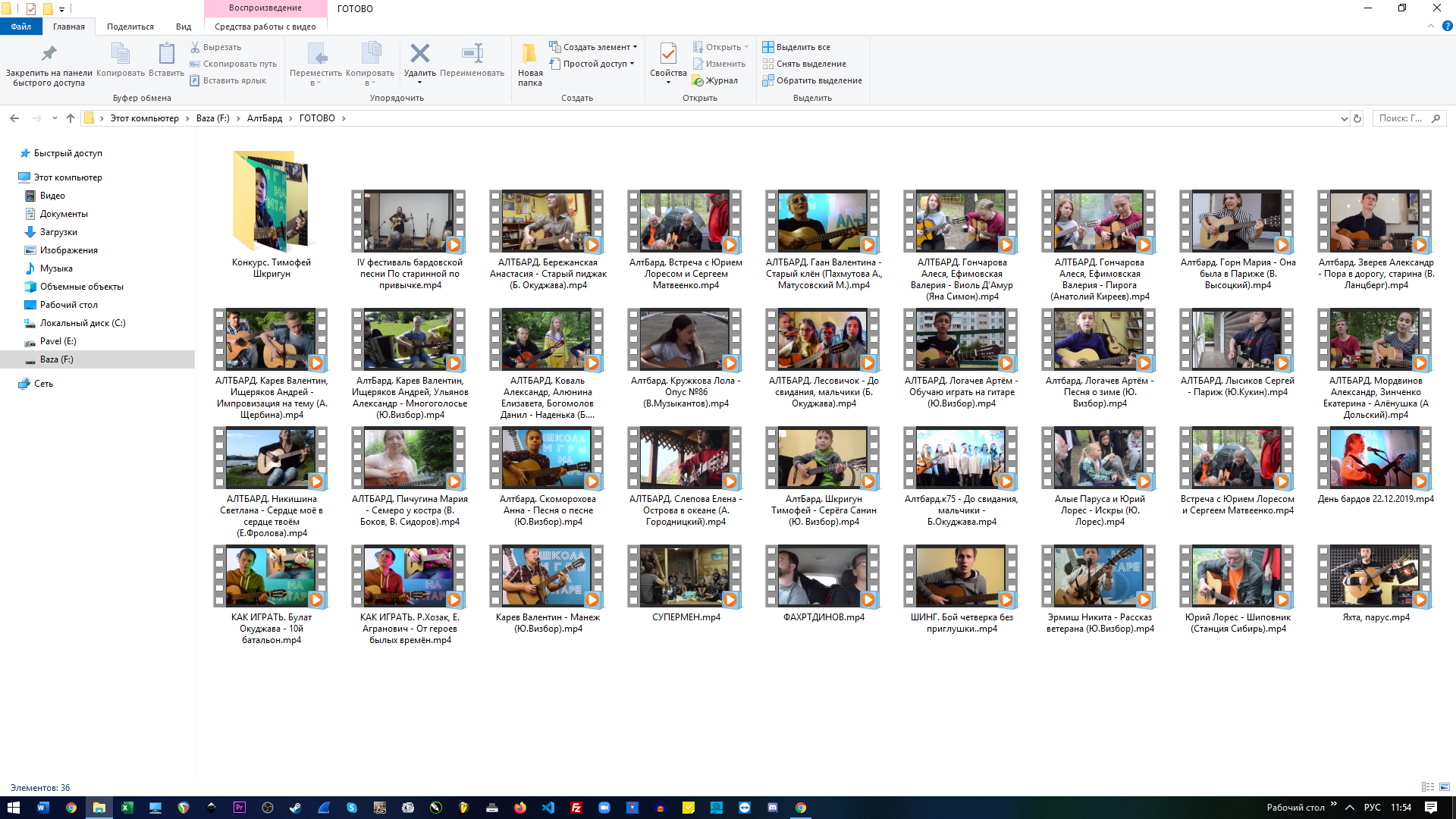This screenshot has height=819, width=1456.
Task: Select Загрузки in navigation pane
Action: pyautogui.click(x=58, y=232)
